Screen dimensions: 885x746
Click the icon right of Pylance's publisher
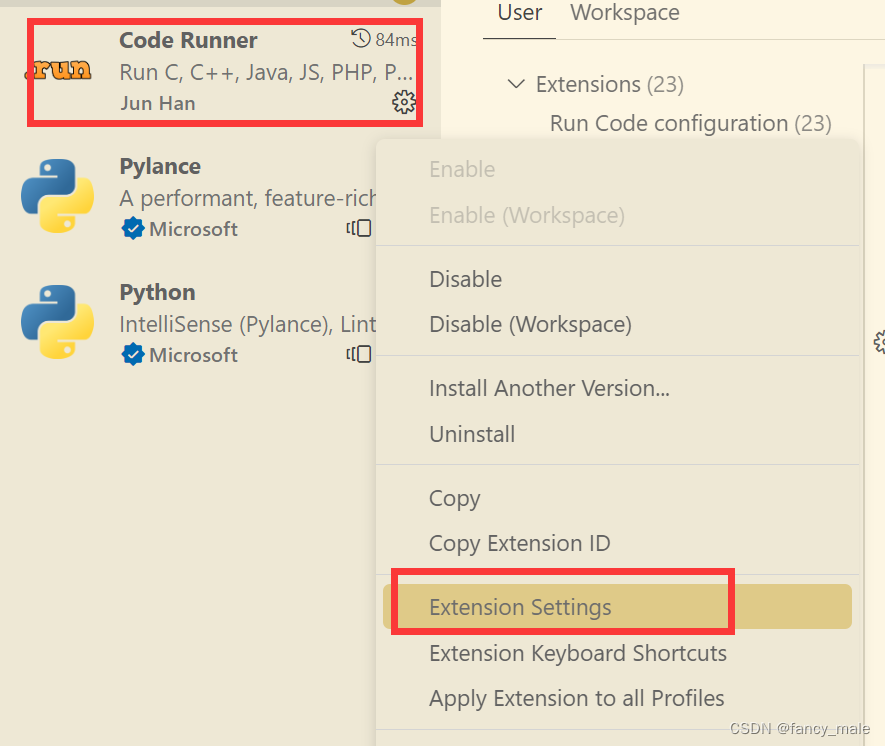(x=359, y=229)
